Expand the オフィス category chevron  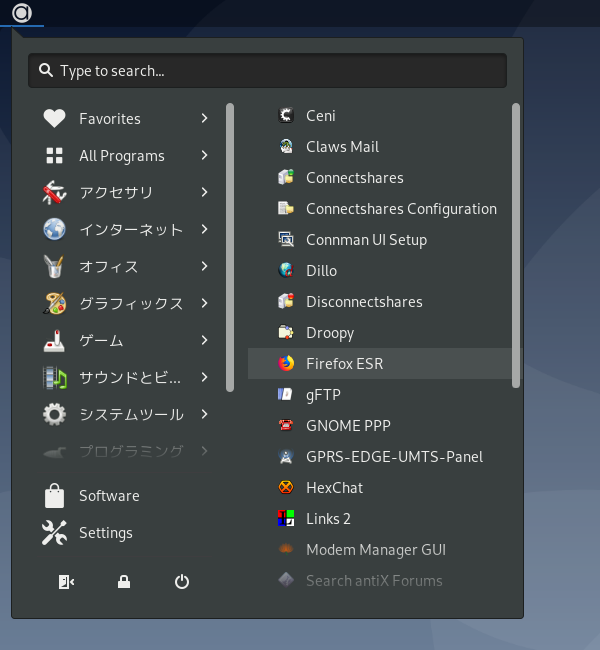click(204, 266)
